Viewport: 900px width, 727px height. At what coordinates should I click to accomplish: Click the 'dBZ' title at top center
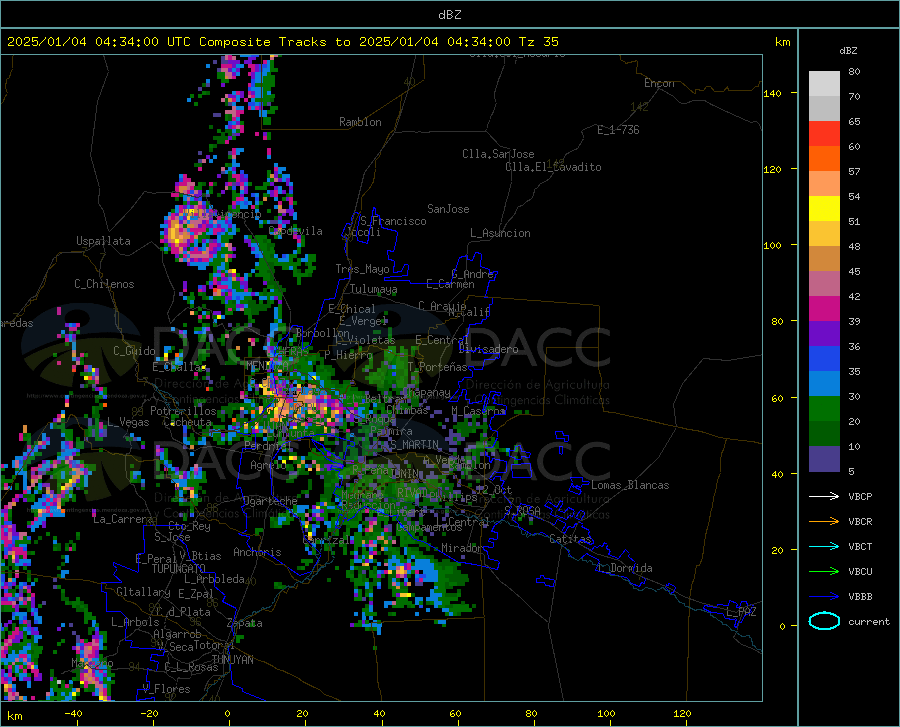pos(449,15)
